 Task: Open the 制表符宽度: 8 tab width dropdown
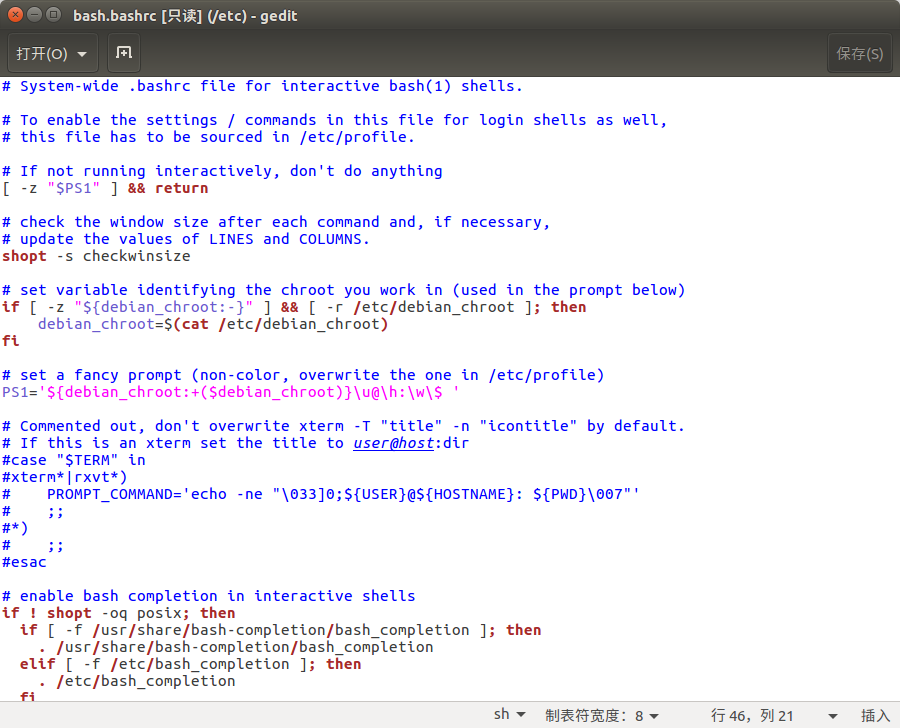coord(602,715)
